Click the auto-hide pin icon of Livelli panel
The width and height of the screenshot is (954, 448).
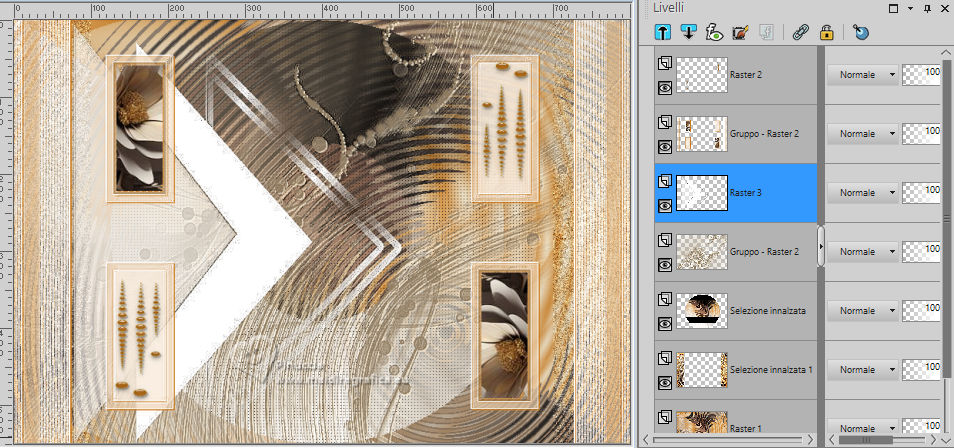(x=927, y=8)
